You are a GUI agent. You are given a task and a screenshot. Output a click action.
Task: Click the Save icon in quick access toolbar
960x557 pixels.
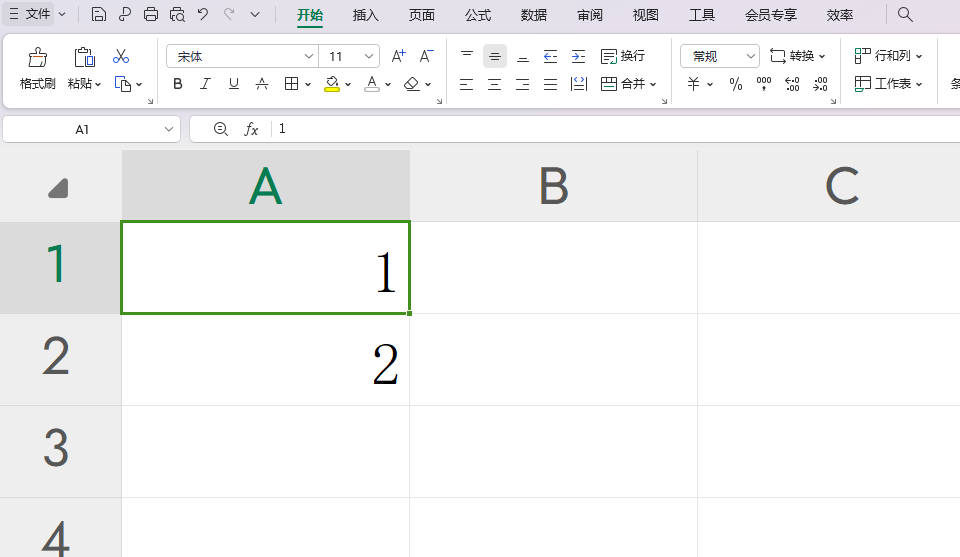coord(99,14)
